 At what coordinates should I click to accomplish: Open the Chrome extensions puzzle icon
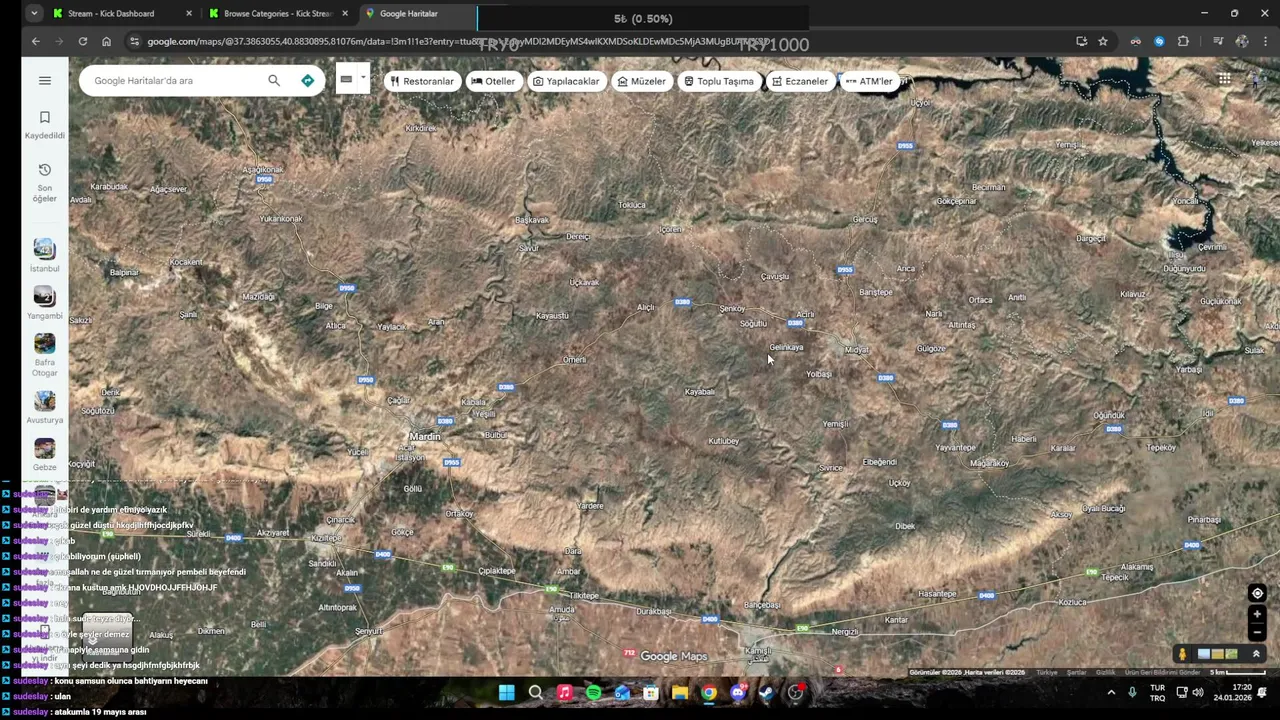click(x=1183, y=41)
